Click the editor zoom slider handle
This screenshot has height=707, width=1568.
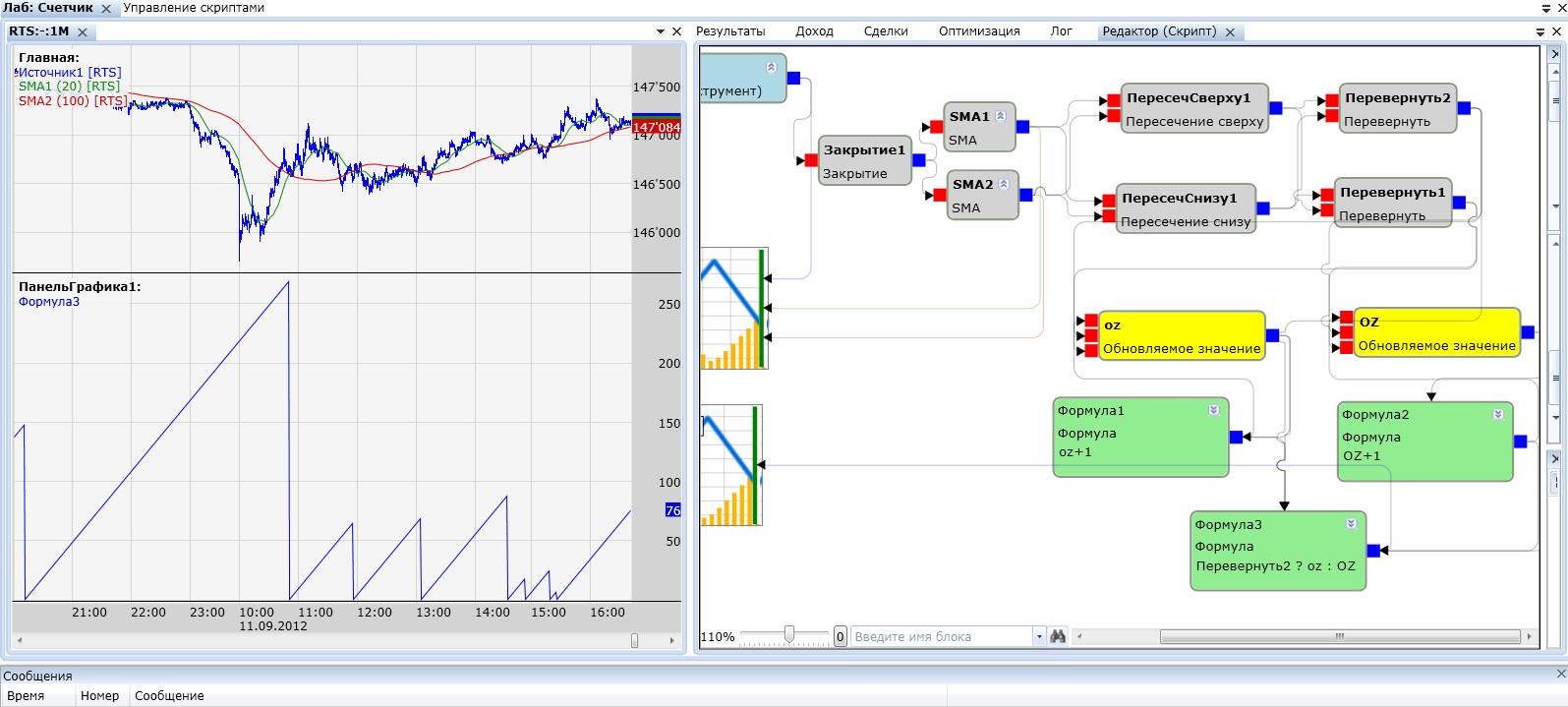788,635
